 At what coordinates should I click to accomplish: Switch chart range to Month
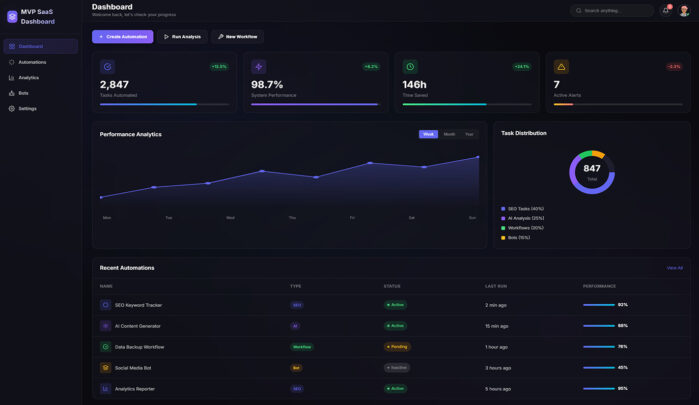(449, 134)
